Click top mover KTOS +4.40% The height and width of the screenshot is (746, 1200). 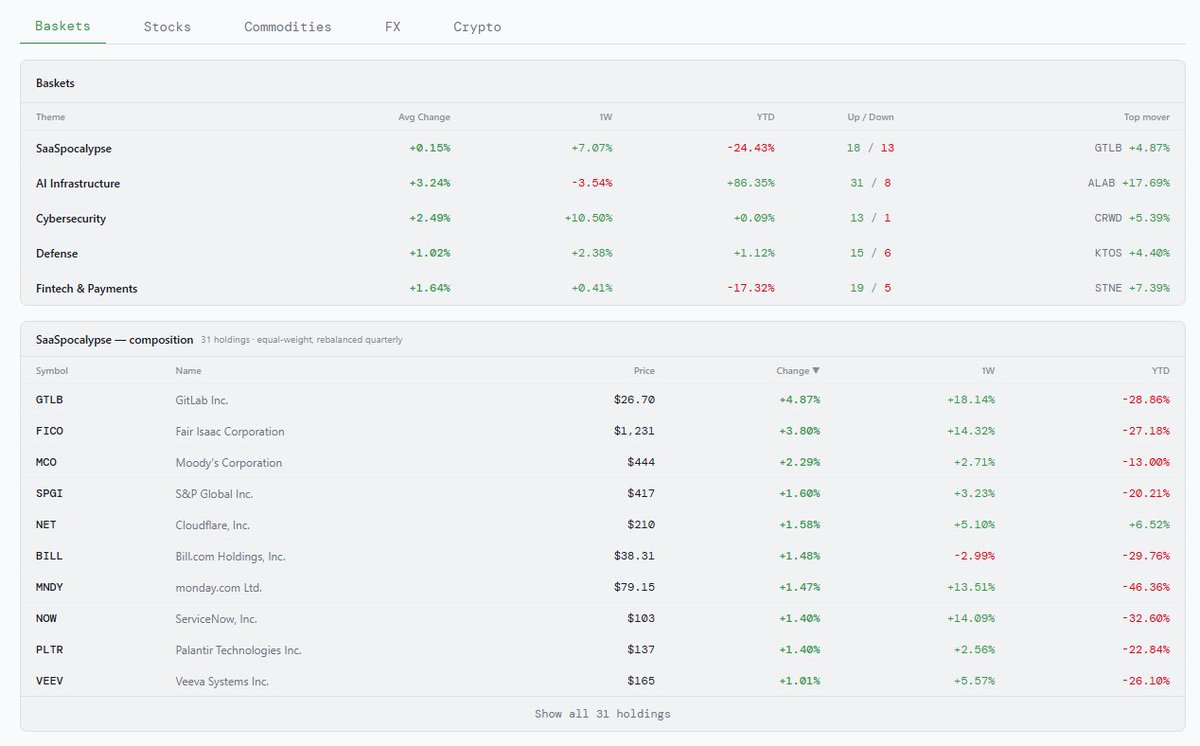pyautogui.click(x=1132, y=253)
